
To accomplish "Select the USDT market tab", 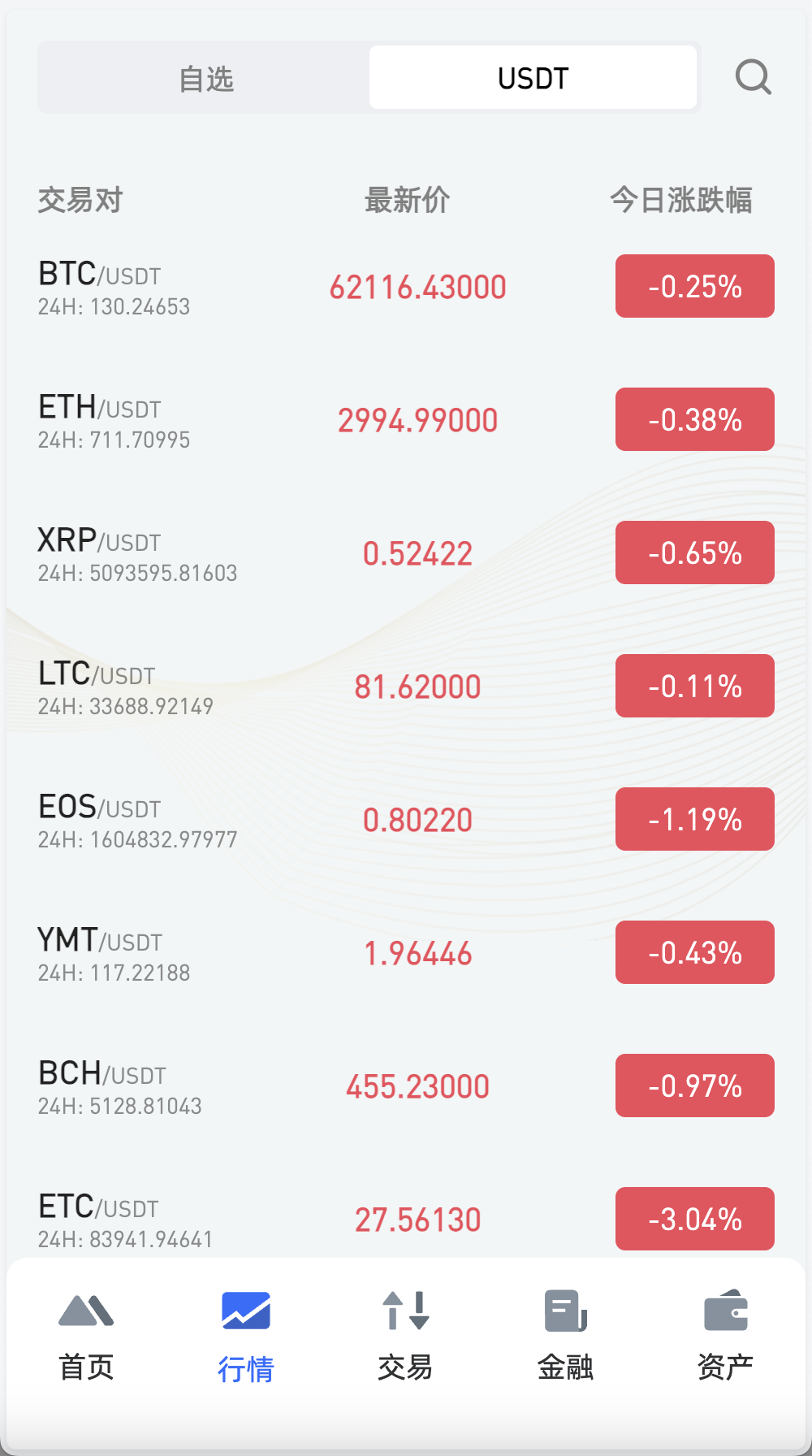I will pos(533,78).
